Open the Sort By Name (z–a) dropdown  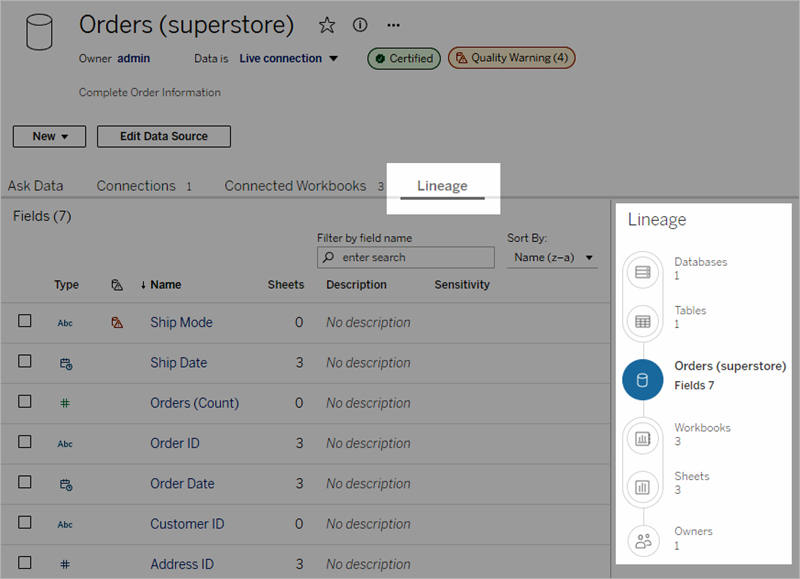click(553, 257)
